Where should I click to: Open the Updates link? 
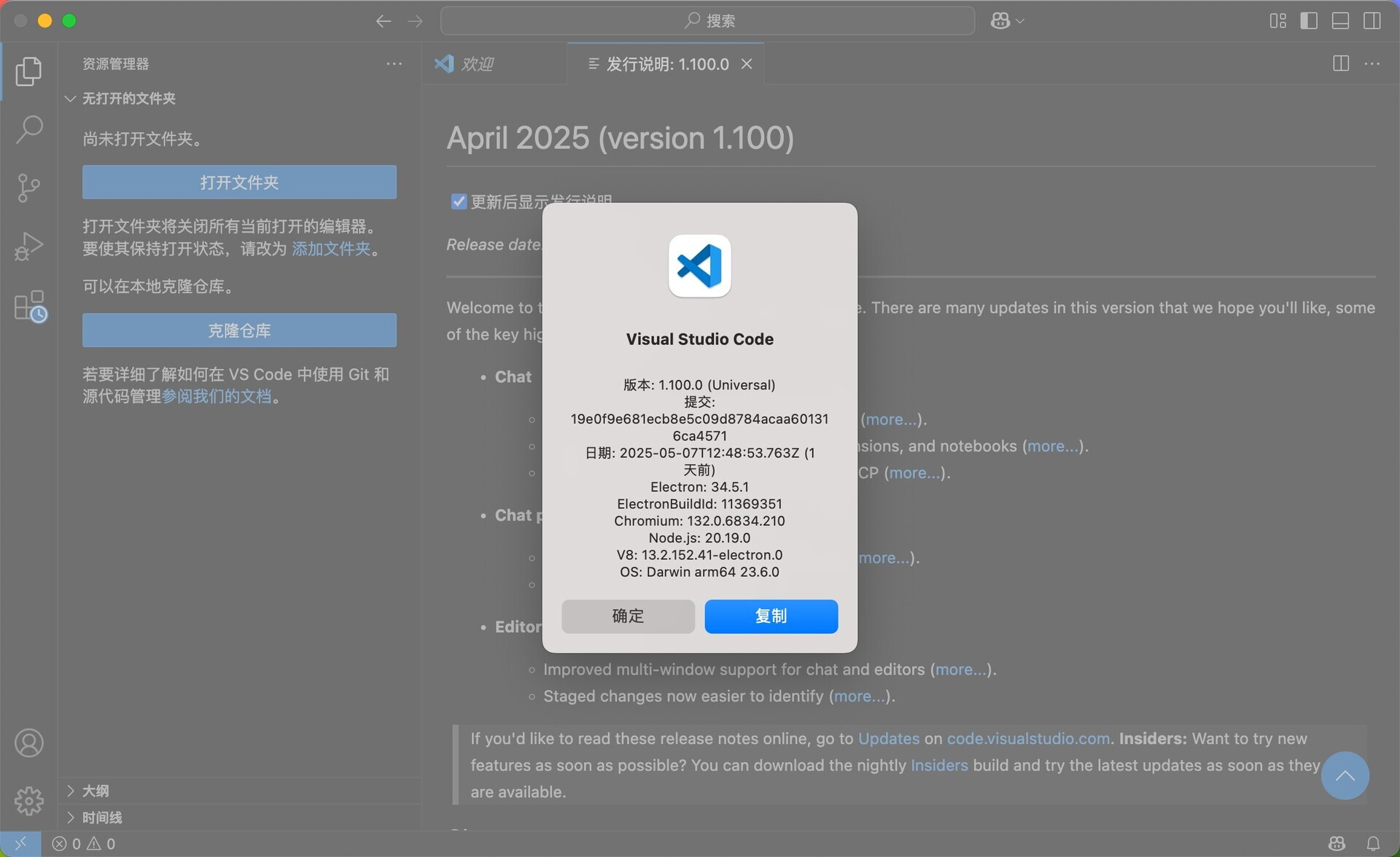889,738
